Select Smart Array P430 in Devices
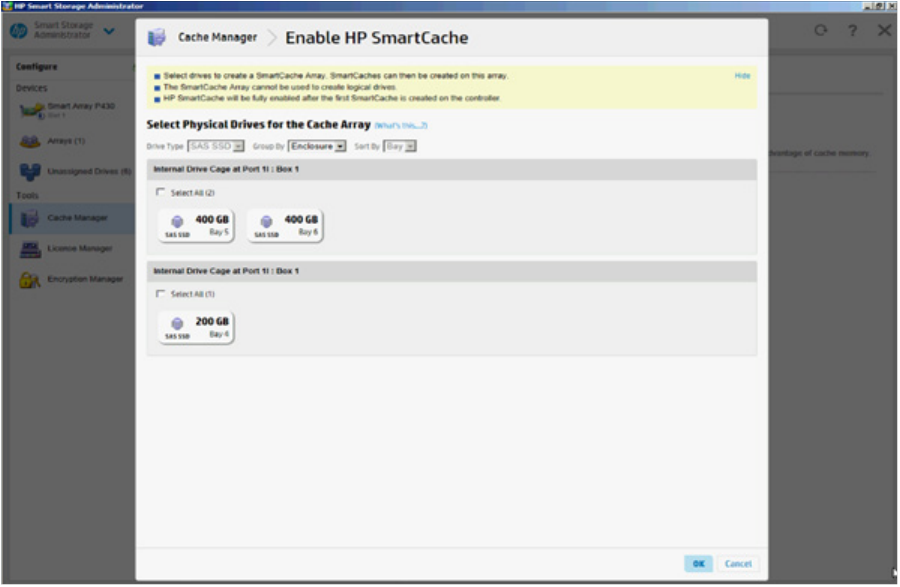This screenshot has height=587, width=900. [x=81, y=106]
